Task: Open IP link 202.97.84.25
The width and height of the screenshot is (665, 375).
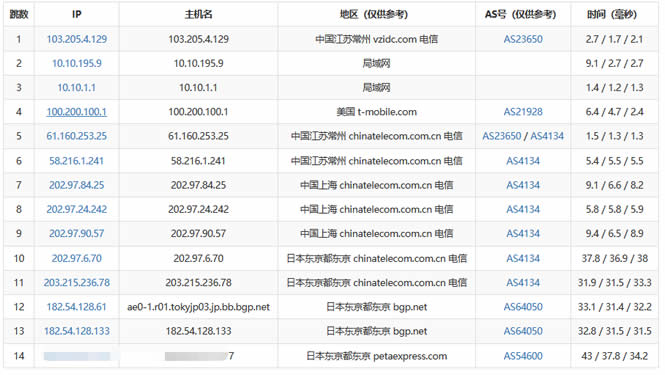Action: click(x=77, y=185)
